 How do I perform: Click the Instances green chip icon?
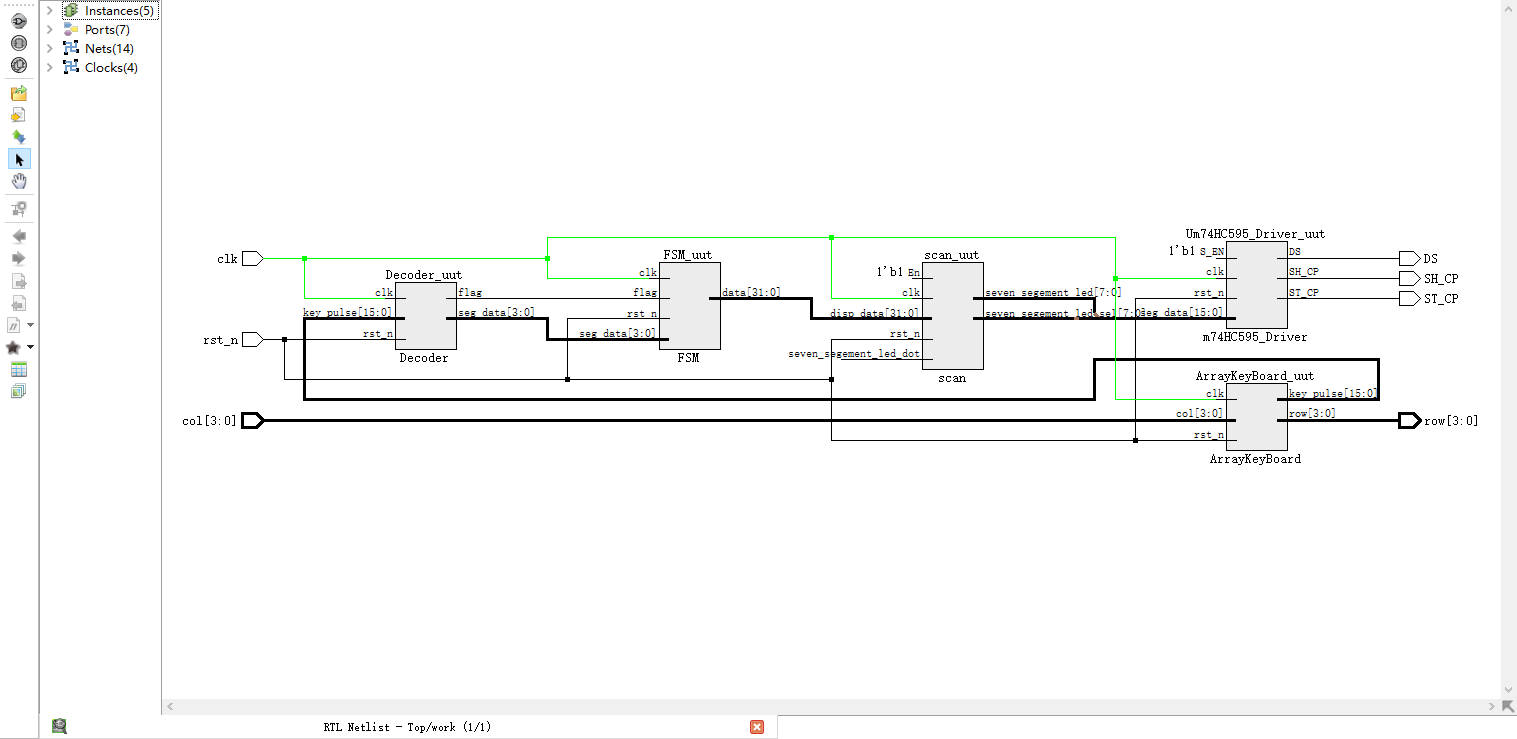tap(70, 10)
